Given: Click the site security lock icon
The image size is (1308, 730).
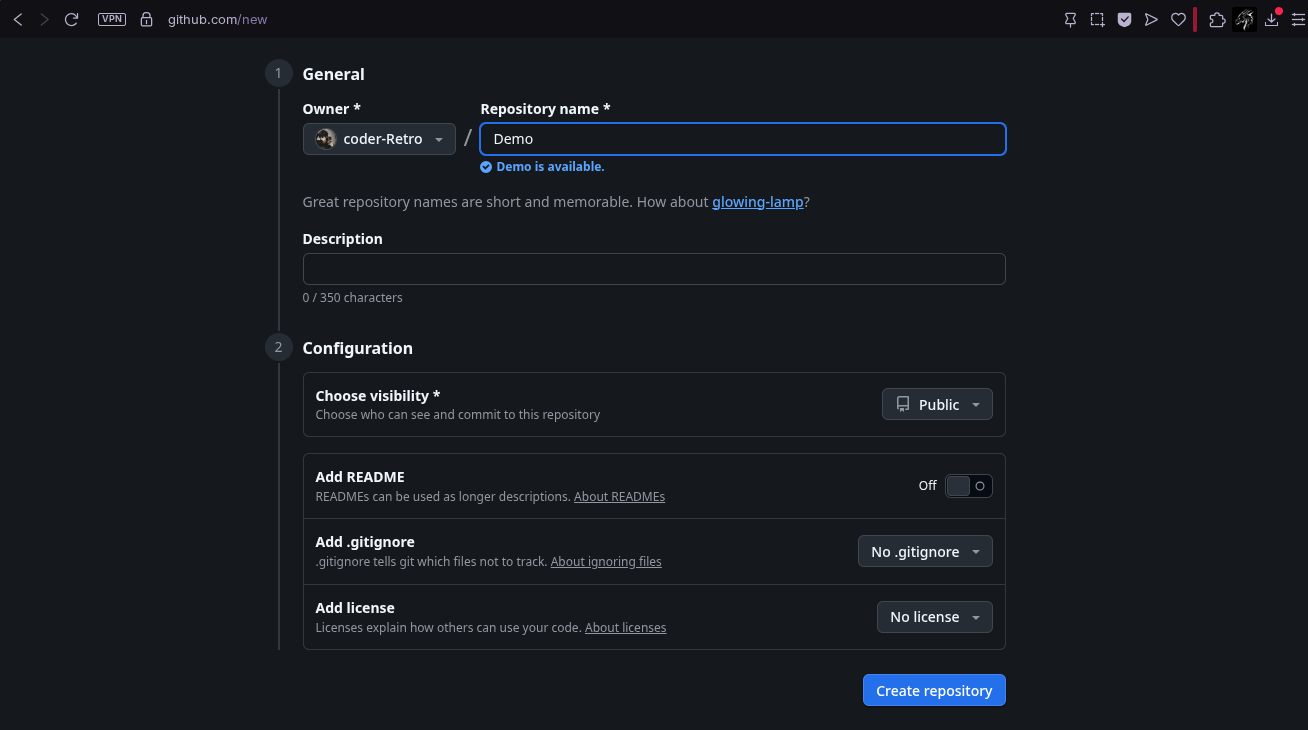Looking at the screenshot, I should pyautogui.click(x=147, y=19).
